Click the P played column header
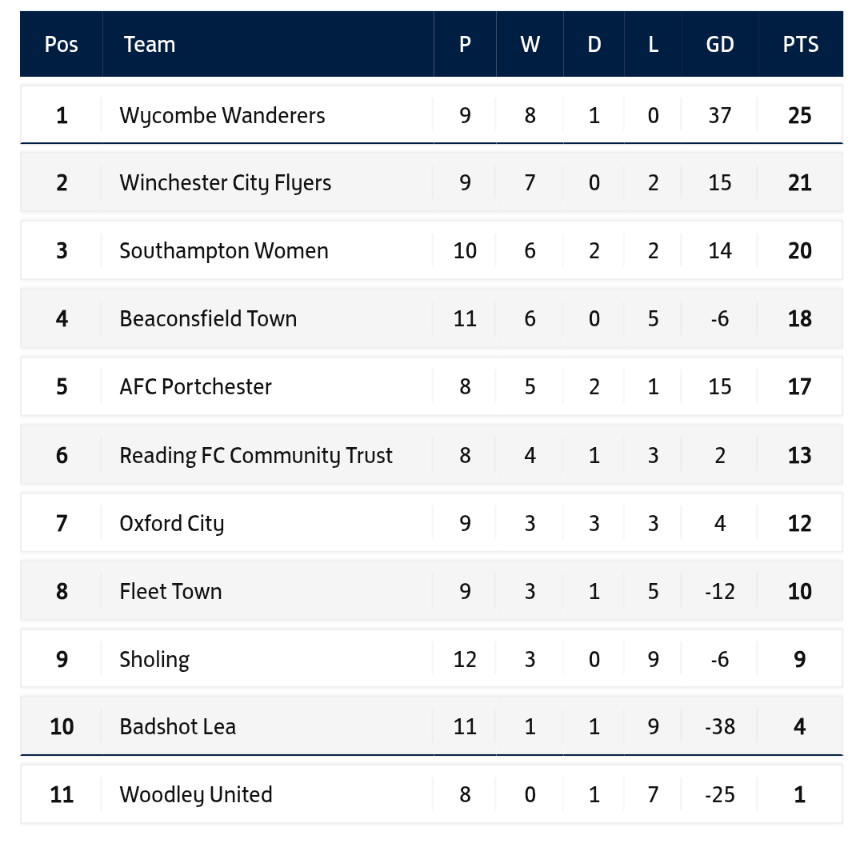This screenshot has height=842, width=863. (x=465, y=44)
